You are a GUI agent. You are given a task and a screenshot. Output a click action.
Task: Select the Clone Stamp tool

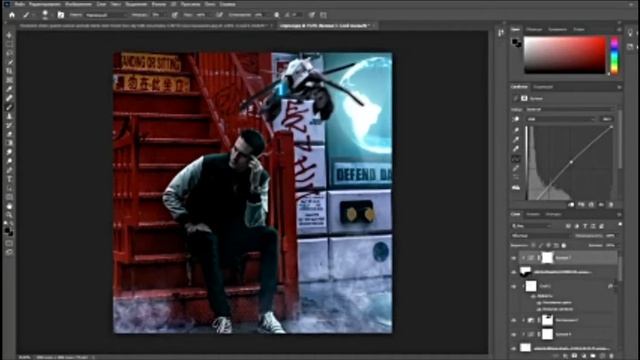pyautogui.click(x=9, y=116)
